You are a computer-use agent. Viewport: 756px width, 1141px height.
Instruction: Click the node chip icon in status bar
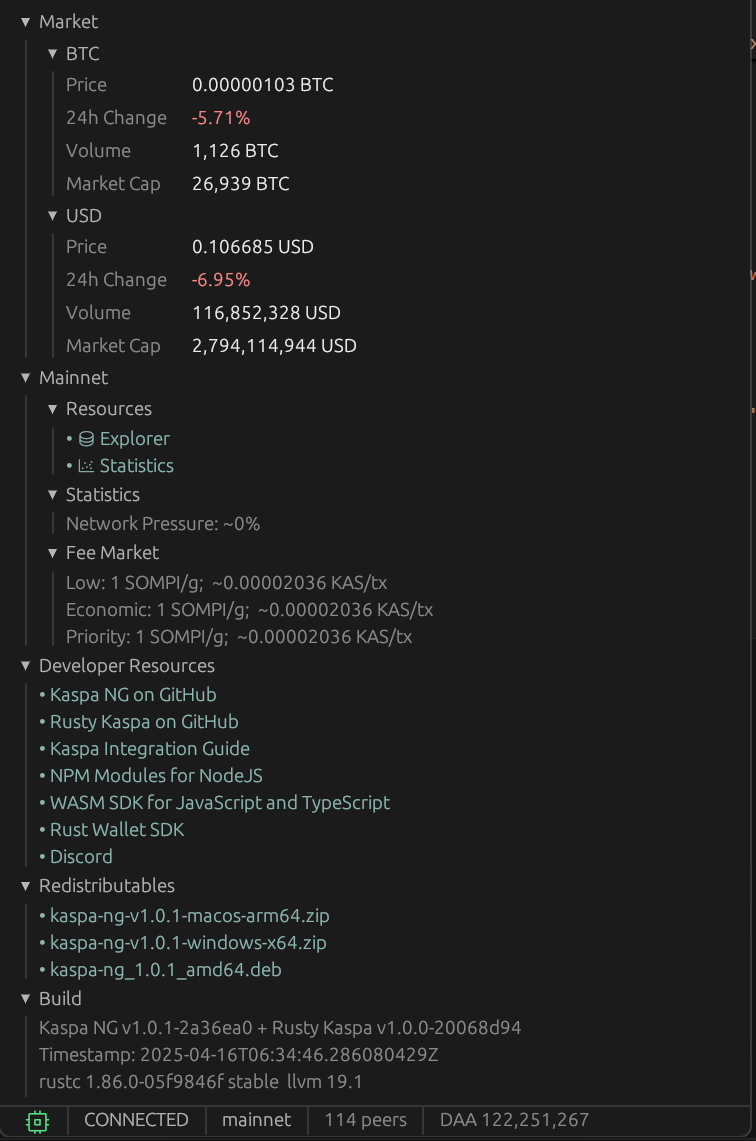[x=37, y=1121]
